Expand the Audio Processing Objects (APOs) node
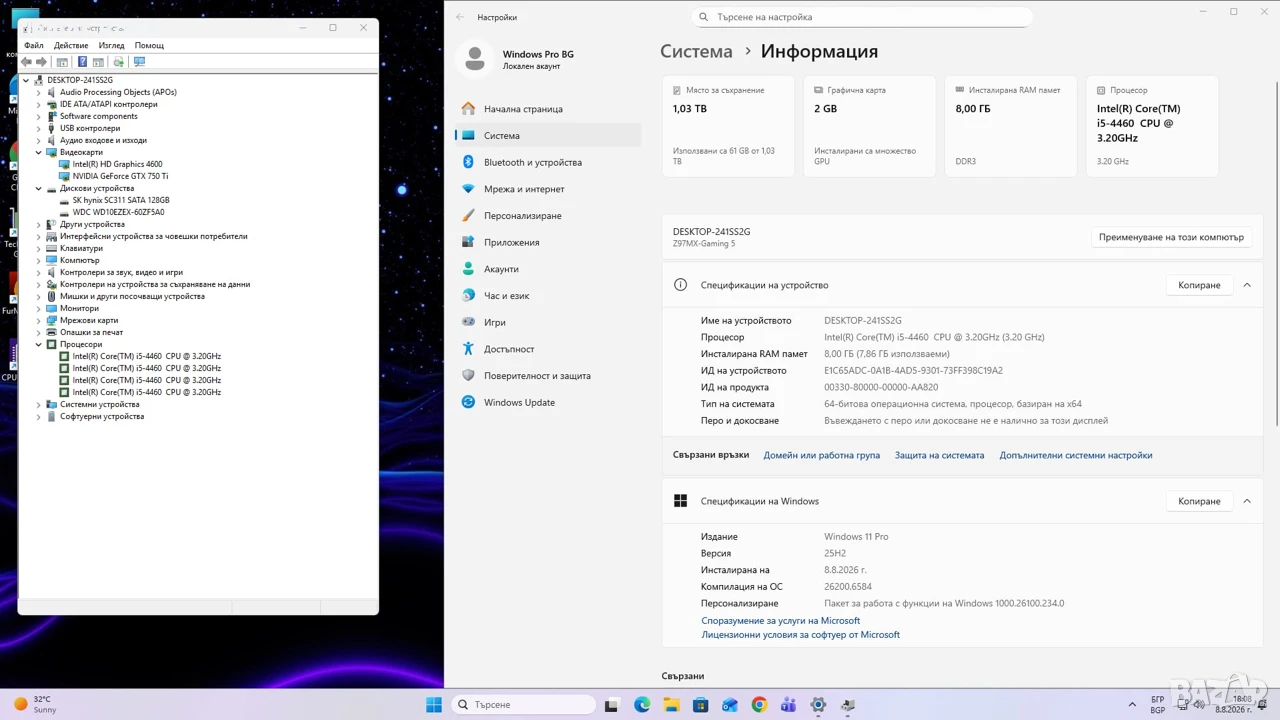 point(39,92)
